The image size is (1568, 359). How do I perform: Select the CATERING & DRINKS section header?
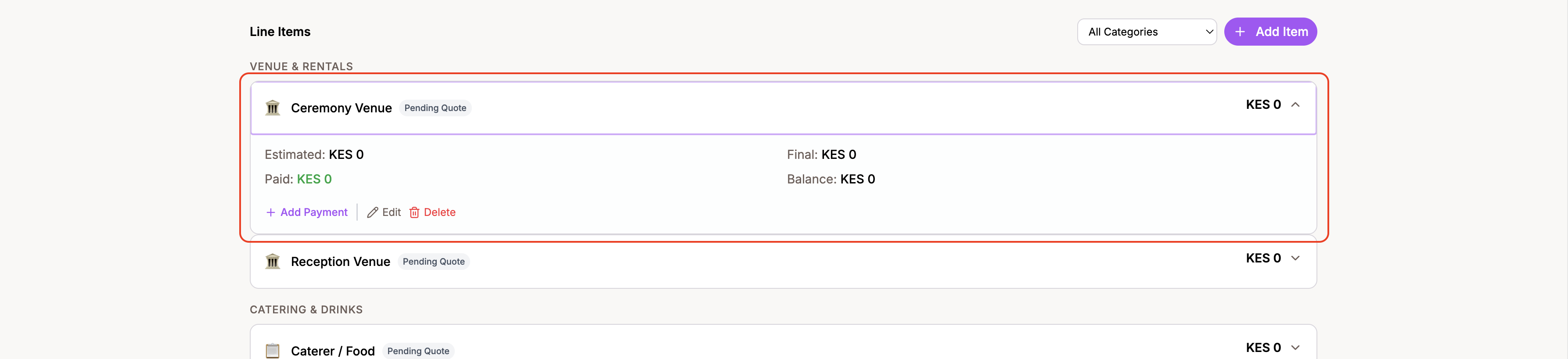coord(306,309)
